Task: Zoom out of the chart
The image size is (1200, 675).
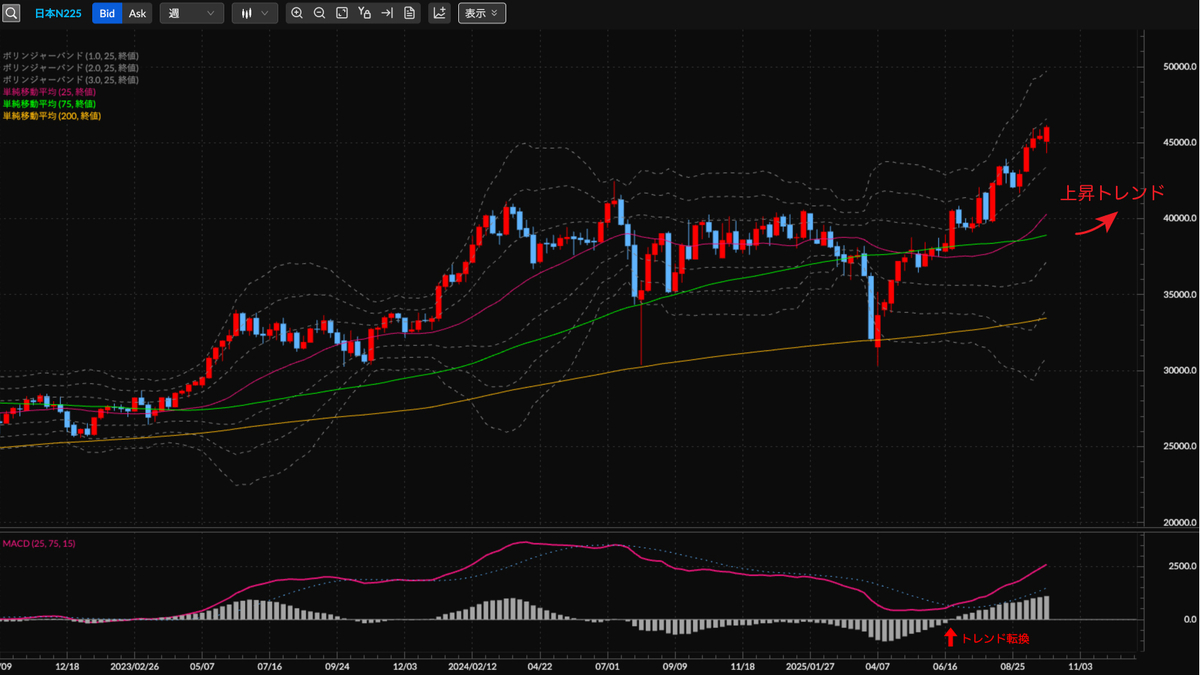Action: tap(319, 13)
